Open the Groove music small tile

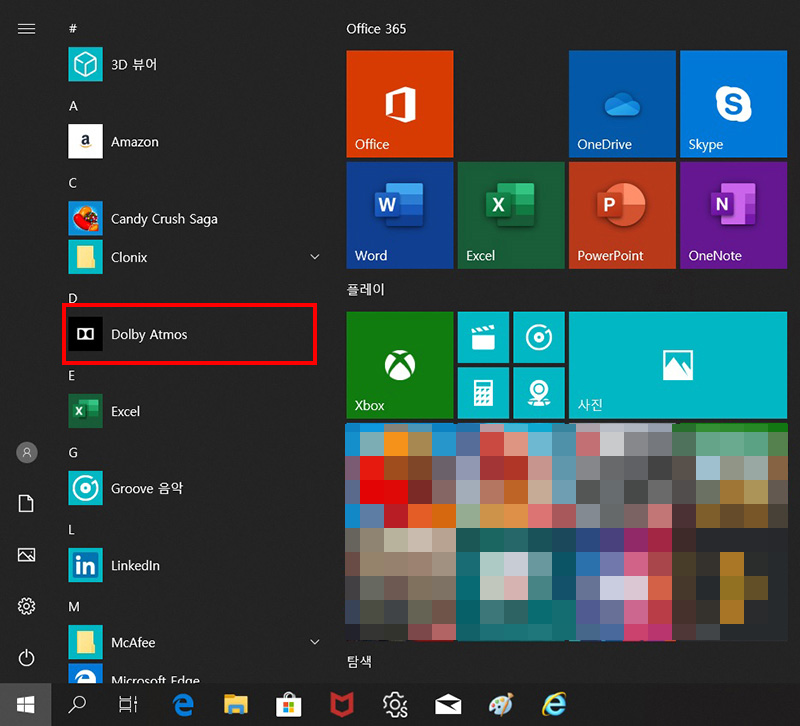(x=539, y=337)
